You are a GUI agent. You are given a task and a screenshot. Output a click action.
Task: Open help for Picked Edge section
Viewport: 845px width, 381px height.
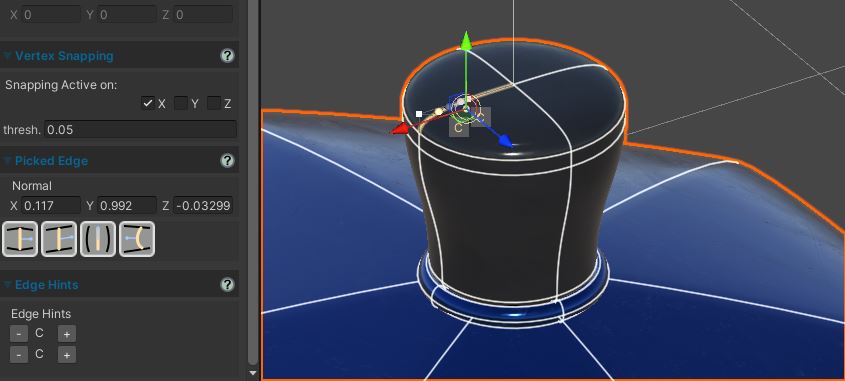(x=227, y=161)
